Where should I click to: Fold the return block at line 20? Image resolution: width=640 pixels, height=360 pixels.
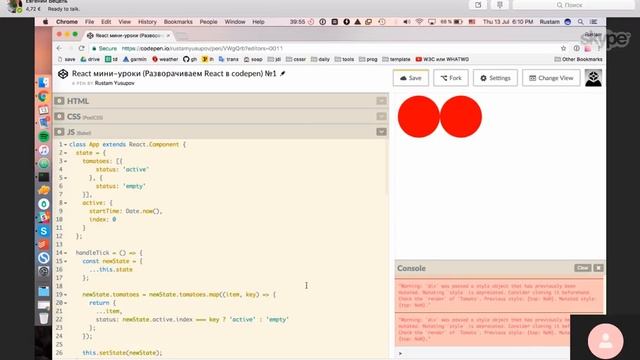[65, 303]
